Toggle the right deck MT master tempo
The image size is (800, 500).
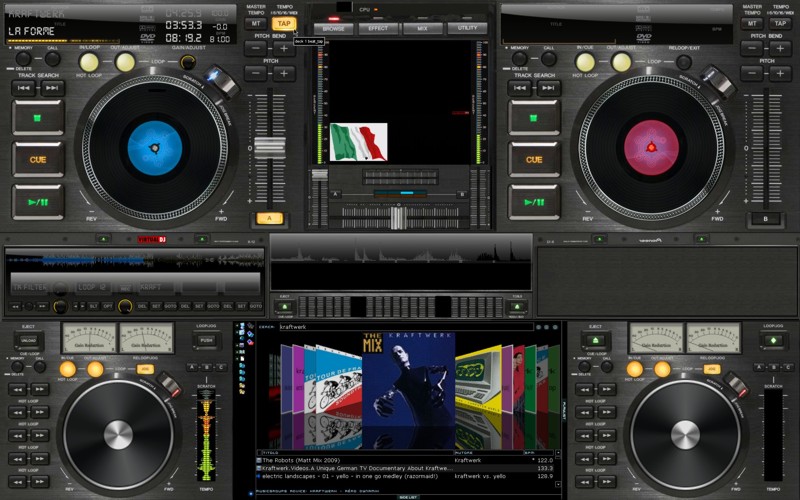[753, 23]
